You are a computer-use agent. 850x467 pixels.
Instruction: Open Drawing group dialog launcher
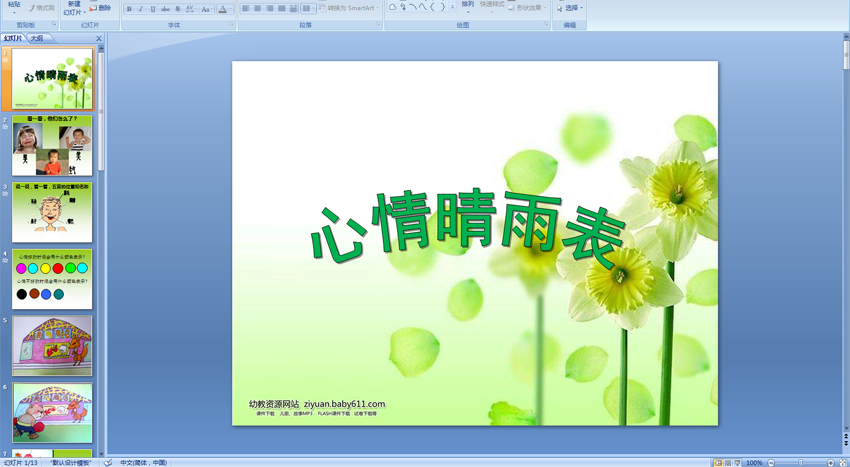click(546, 25)
